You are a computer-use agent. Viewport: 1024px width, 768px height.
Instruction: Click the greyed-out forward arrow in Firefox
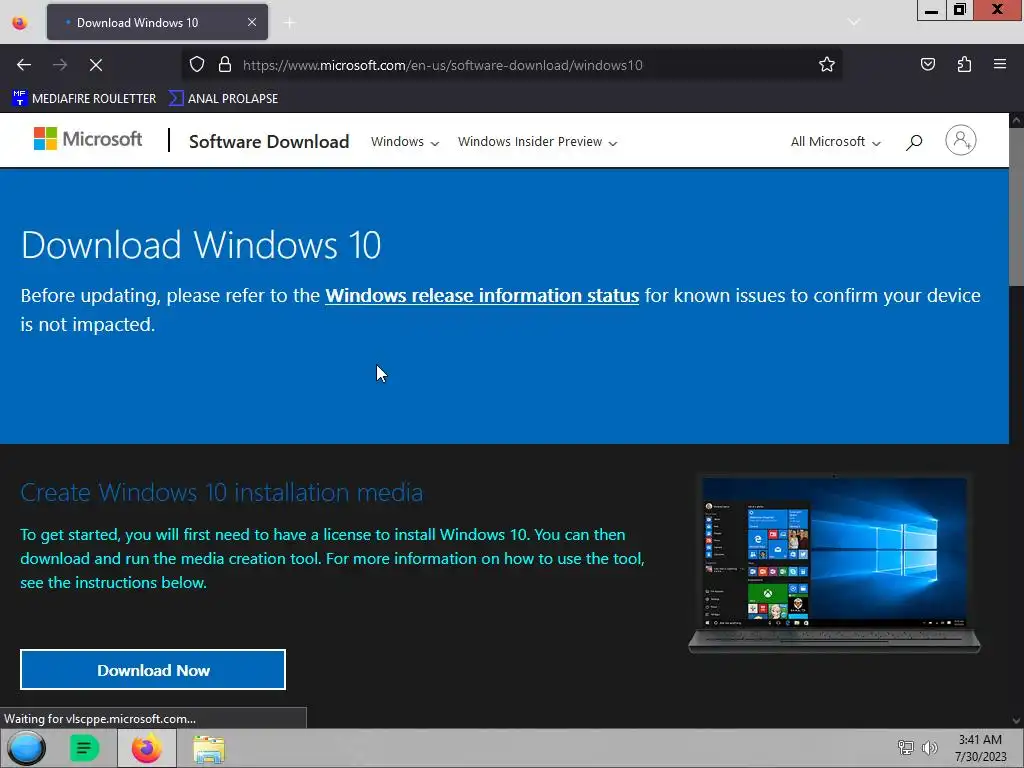pos(60,65)
